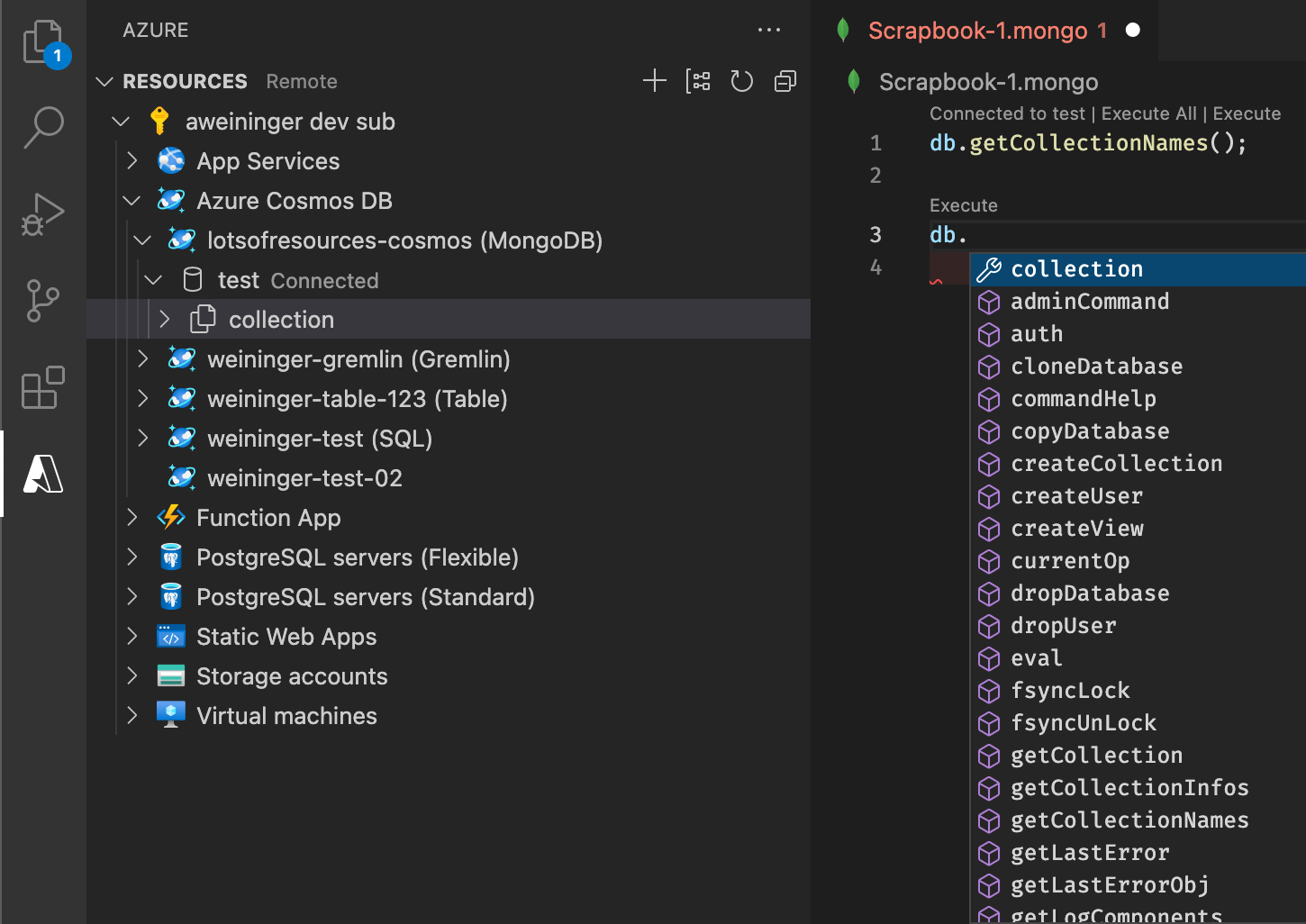The width and height of the screenshot is (1306, 924).
Task: Click the Storage accounts icon
Action: pyautogui.click(x=171, y=675)
